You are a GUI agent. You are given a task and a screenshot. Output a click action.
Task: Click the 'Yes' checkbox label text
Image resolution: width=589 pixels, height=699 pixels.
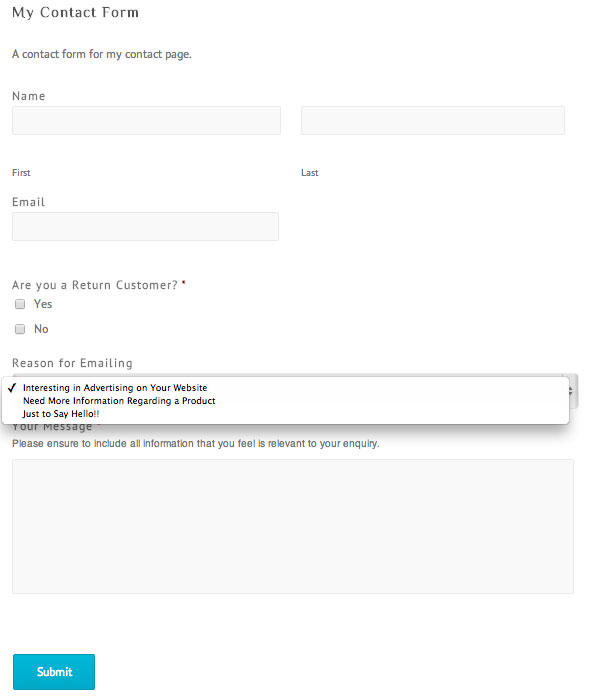coord(43,304)
